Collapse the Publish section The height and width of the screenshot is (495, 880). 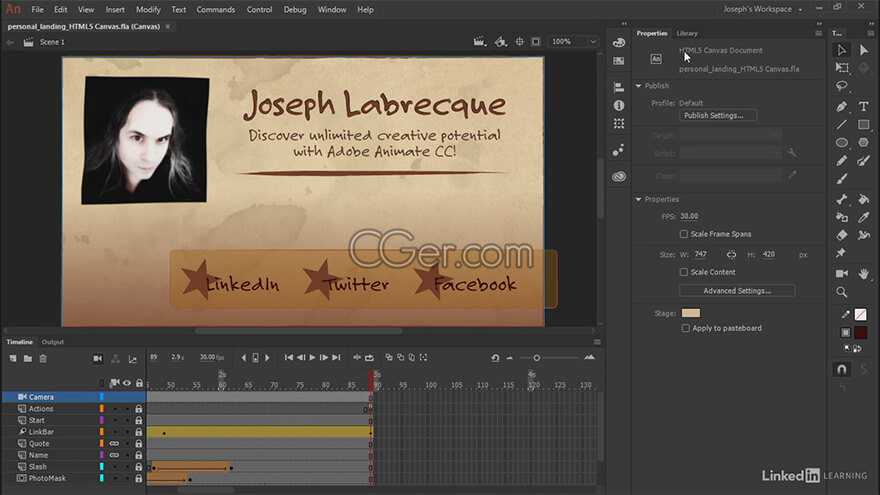(x=638, y=86)
